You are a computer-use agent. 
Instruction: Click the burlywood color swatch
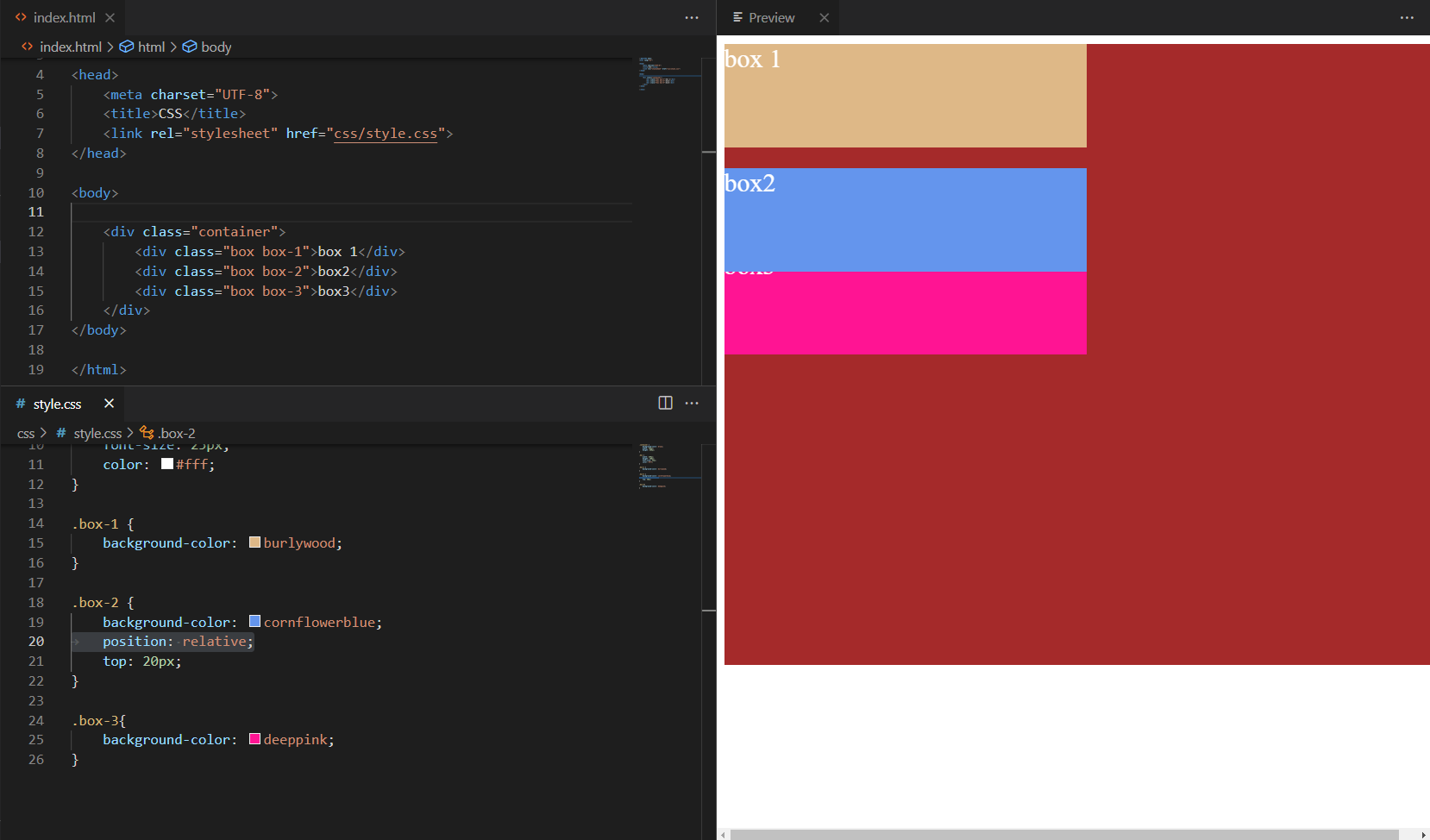(x=254, y=542)
